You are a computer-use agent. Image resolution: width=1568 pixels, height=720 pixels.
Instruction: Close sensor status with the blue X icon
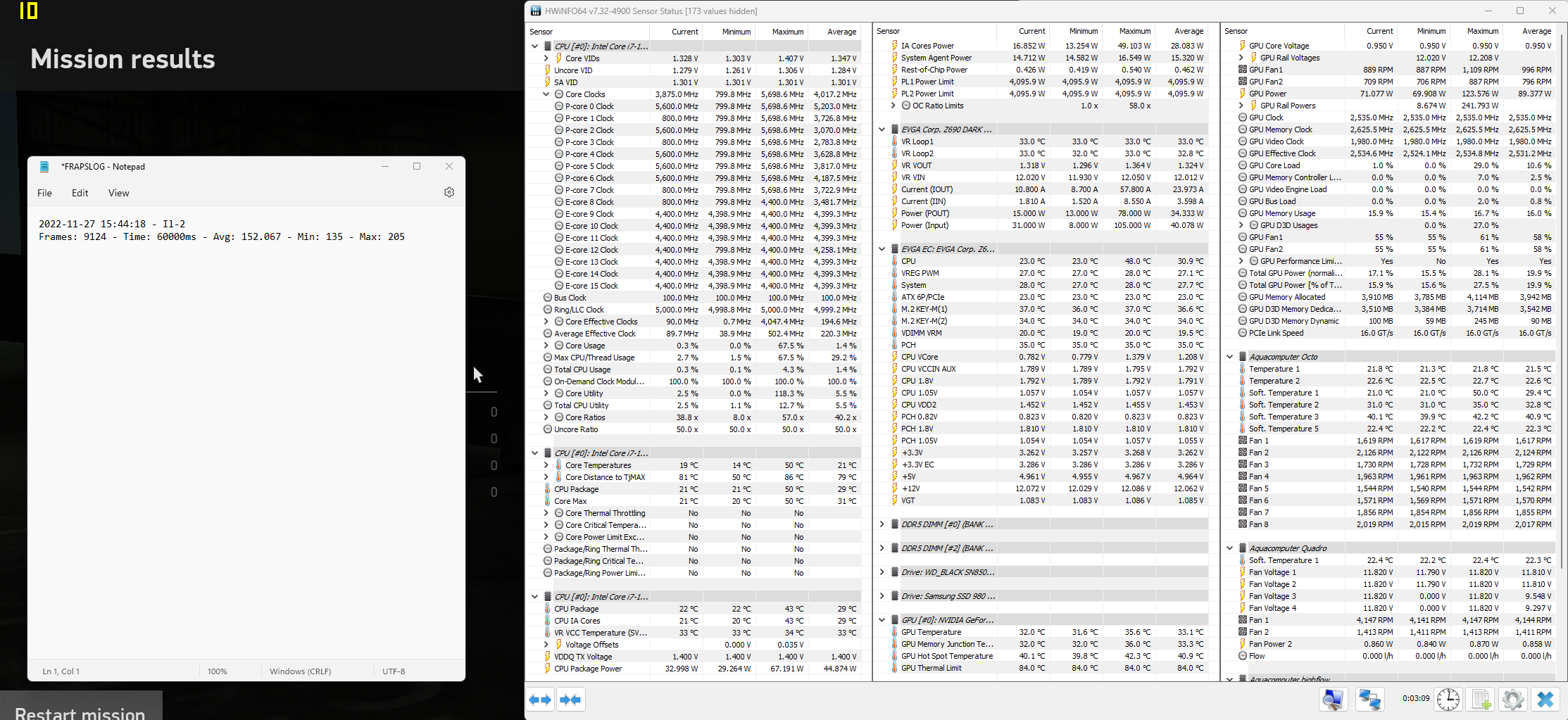(1545, 700)
